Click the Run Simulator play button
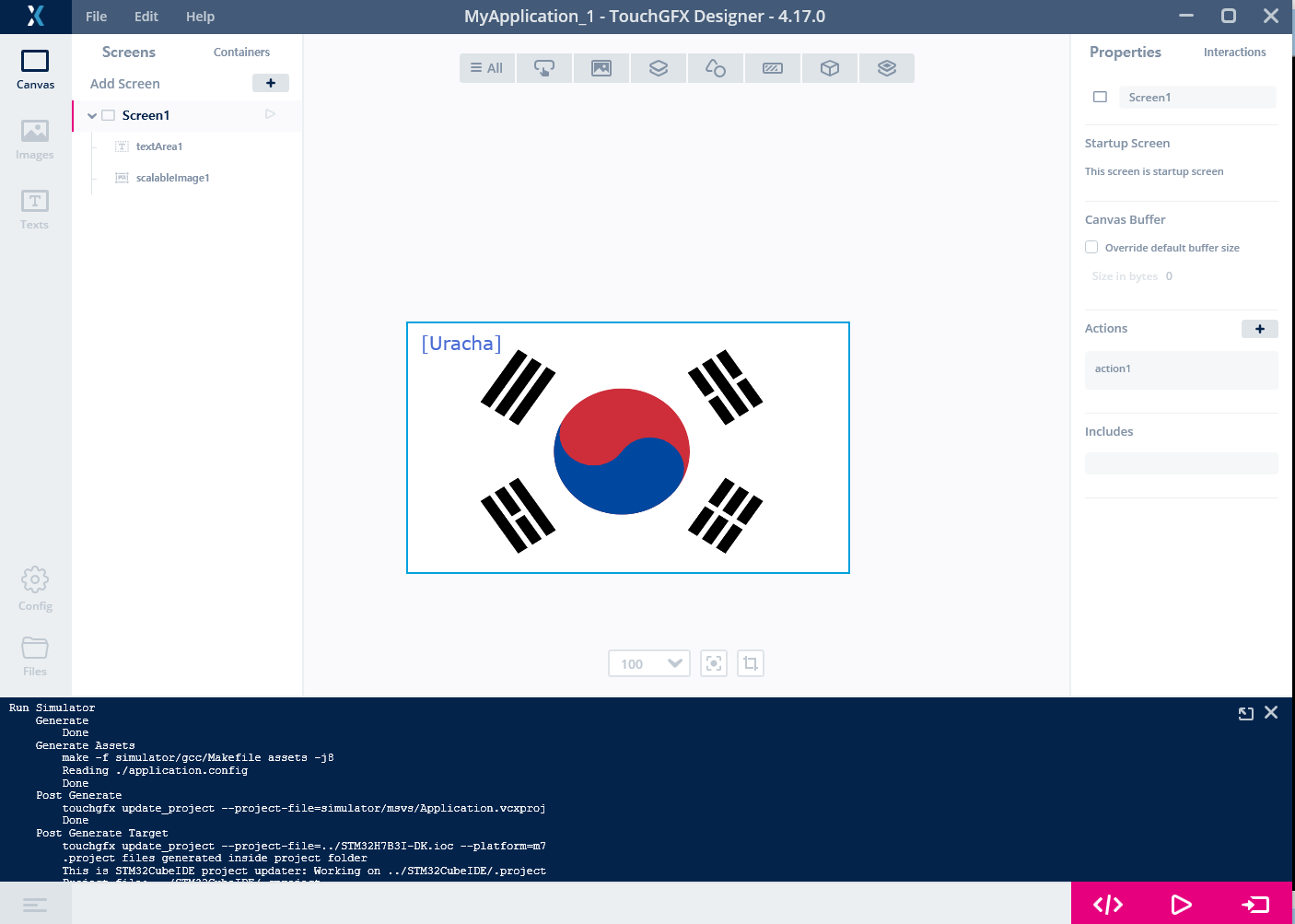This screenshot has height=924, width=1295. 1181,905
